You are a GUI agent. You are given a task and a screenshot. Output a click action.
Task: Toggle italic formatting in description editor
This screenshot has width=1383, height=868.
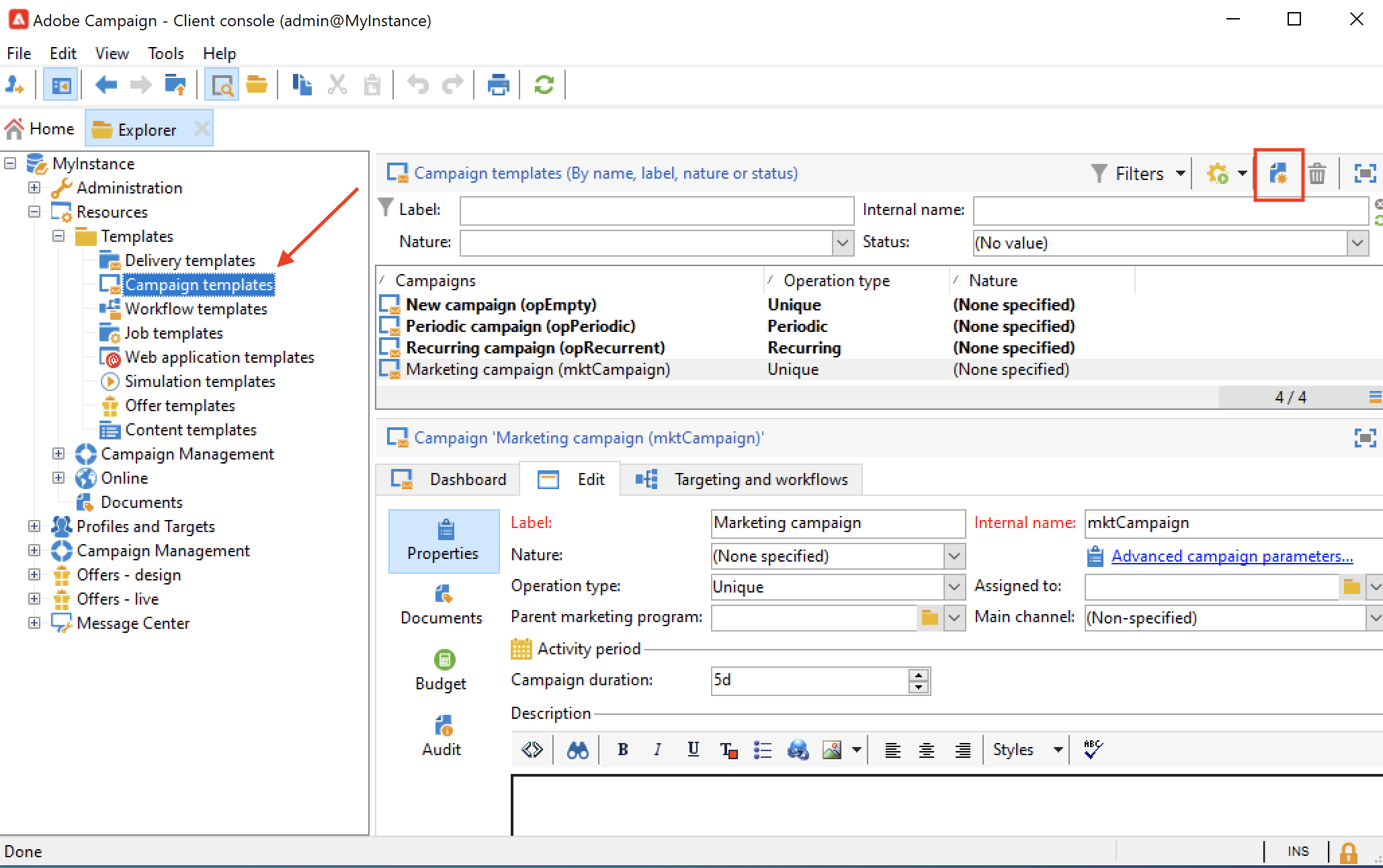[x=657, y=750]
